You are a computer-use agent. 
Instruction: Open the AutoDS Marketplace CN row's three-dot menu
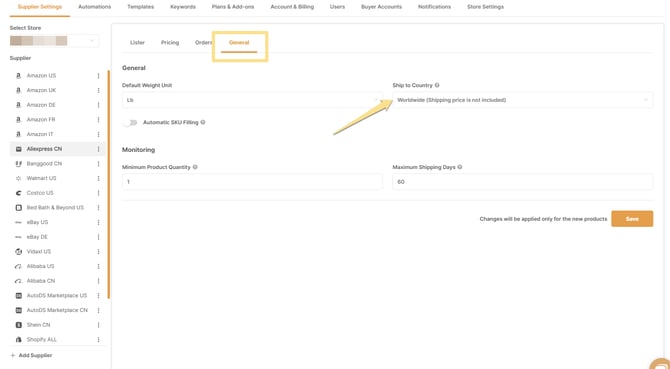click(98, 310)
